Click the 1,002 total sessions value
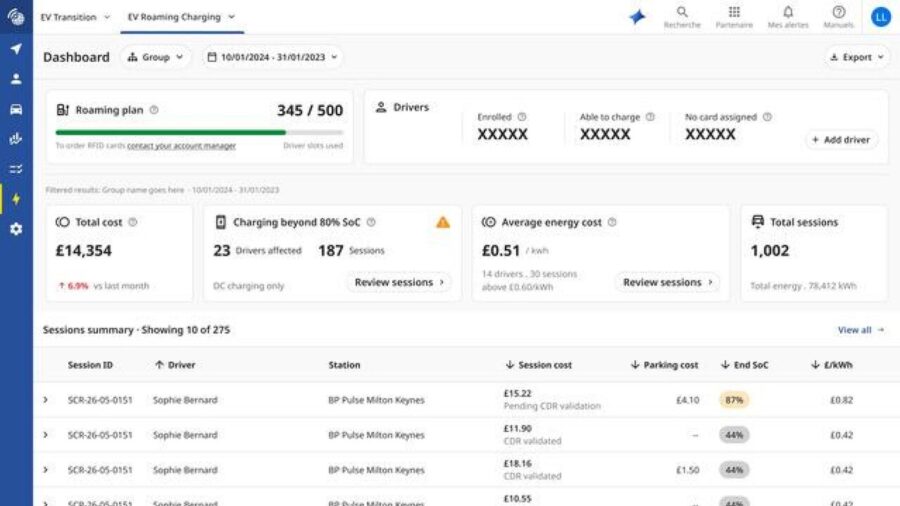 [770, 251]
